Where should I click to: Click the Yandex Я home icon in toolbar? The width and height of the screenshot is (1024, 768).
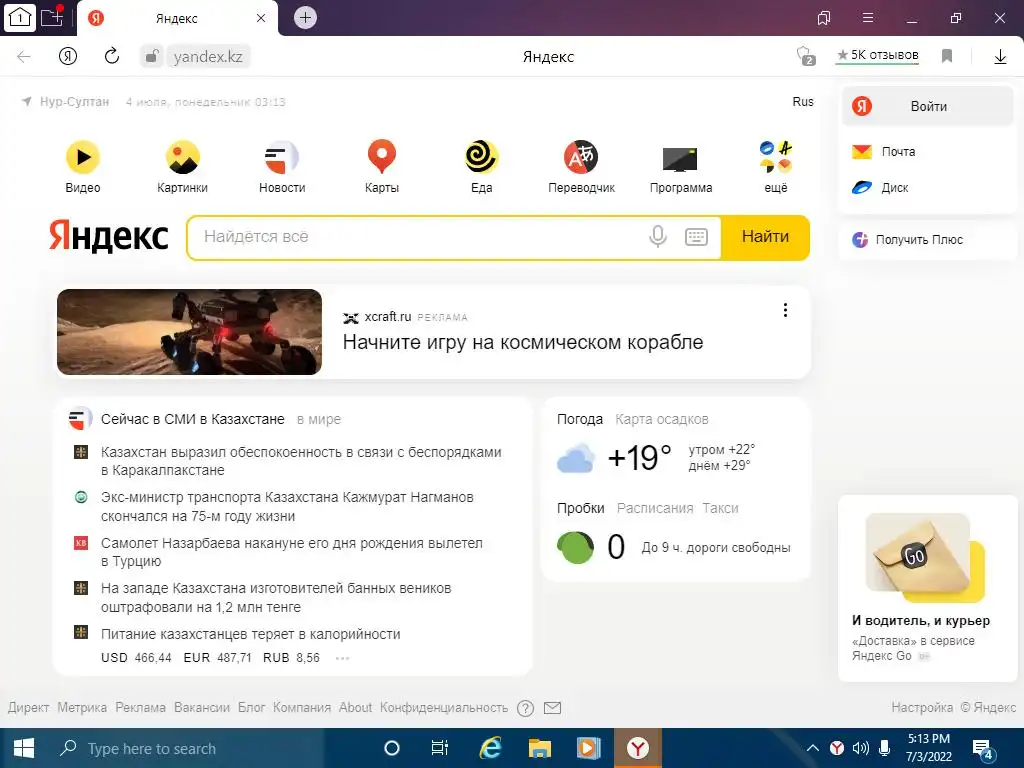68,56
